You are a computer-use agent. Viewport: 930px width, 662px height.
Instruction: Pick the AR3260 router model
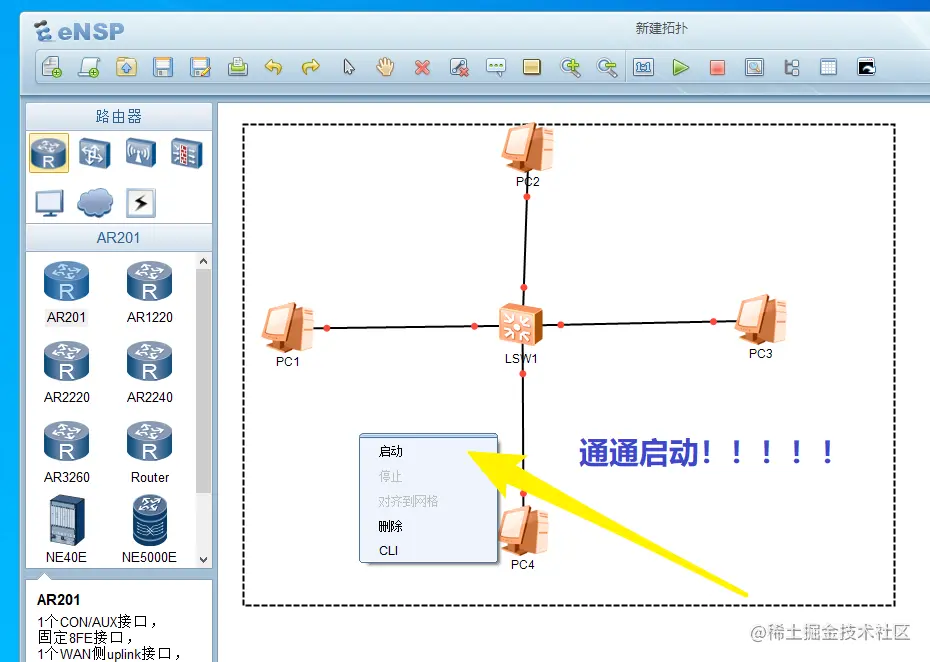(x=66, y=453)
